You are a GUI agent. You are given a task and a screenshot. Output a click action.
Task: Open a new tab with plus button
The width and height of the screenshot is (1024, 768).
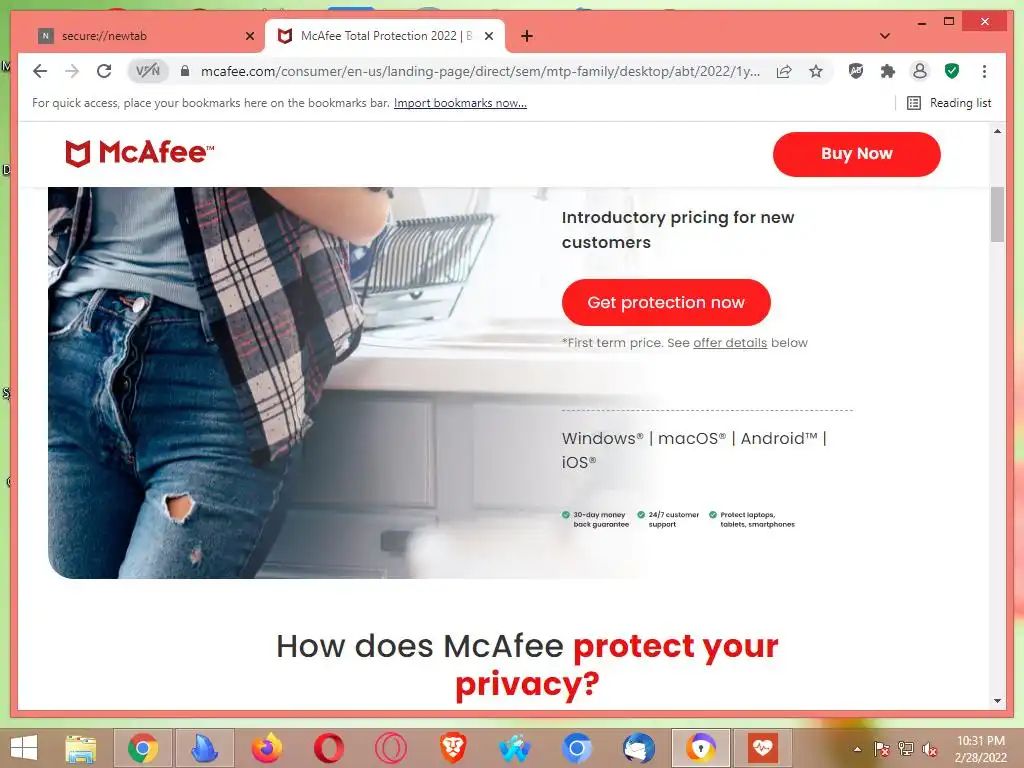pyautogui.click(x=527, y=36)
